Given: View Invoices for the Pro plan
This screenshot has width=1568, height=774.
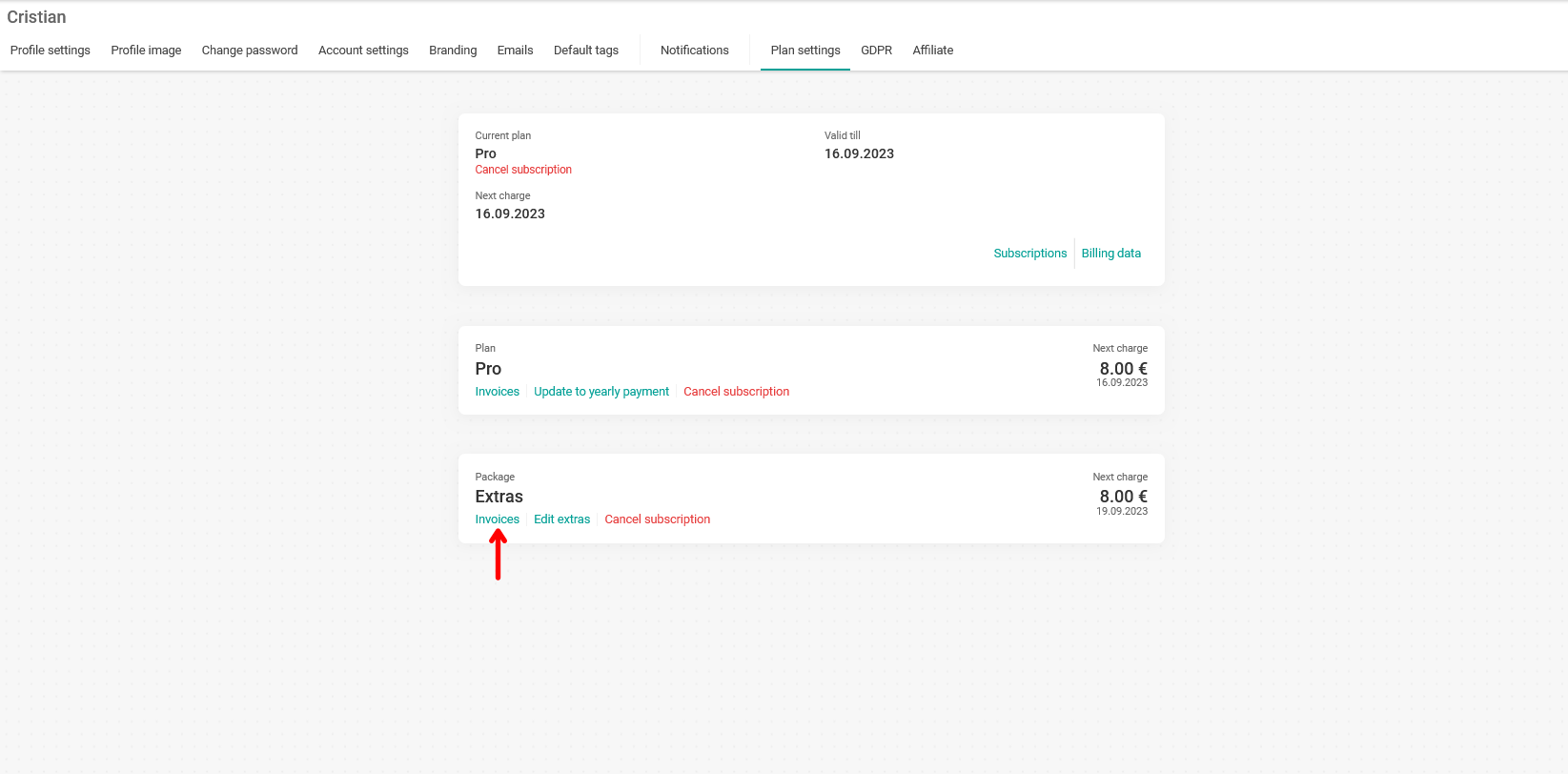Looking at the screenshot, I should point(498,392).
